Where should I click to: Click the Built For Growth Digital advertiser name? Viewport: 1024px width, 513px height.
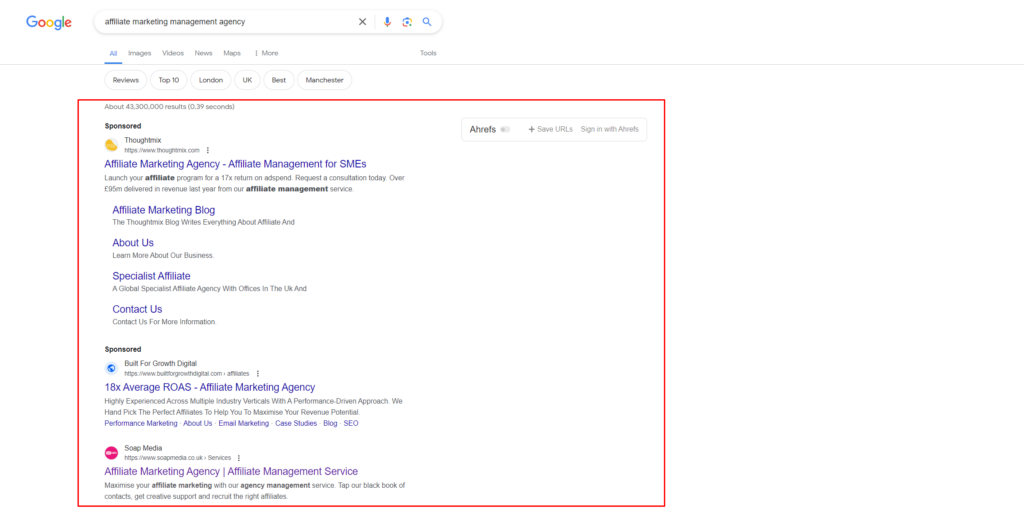pyautogui.click(x=161, y=363)
